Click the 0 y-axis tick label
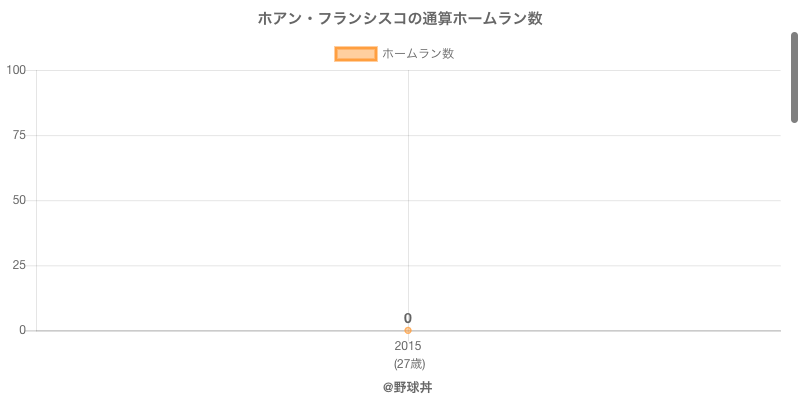Viewport: 800px width, 400px height. [22, 330]
